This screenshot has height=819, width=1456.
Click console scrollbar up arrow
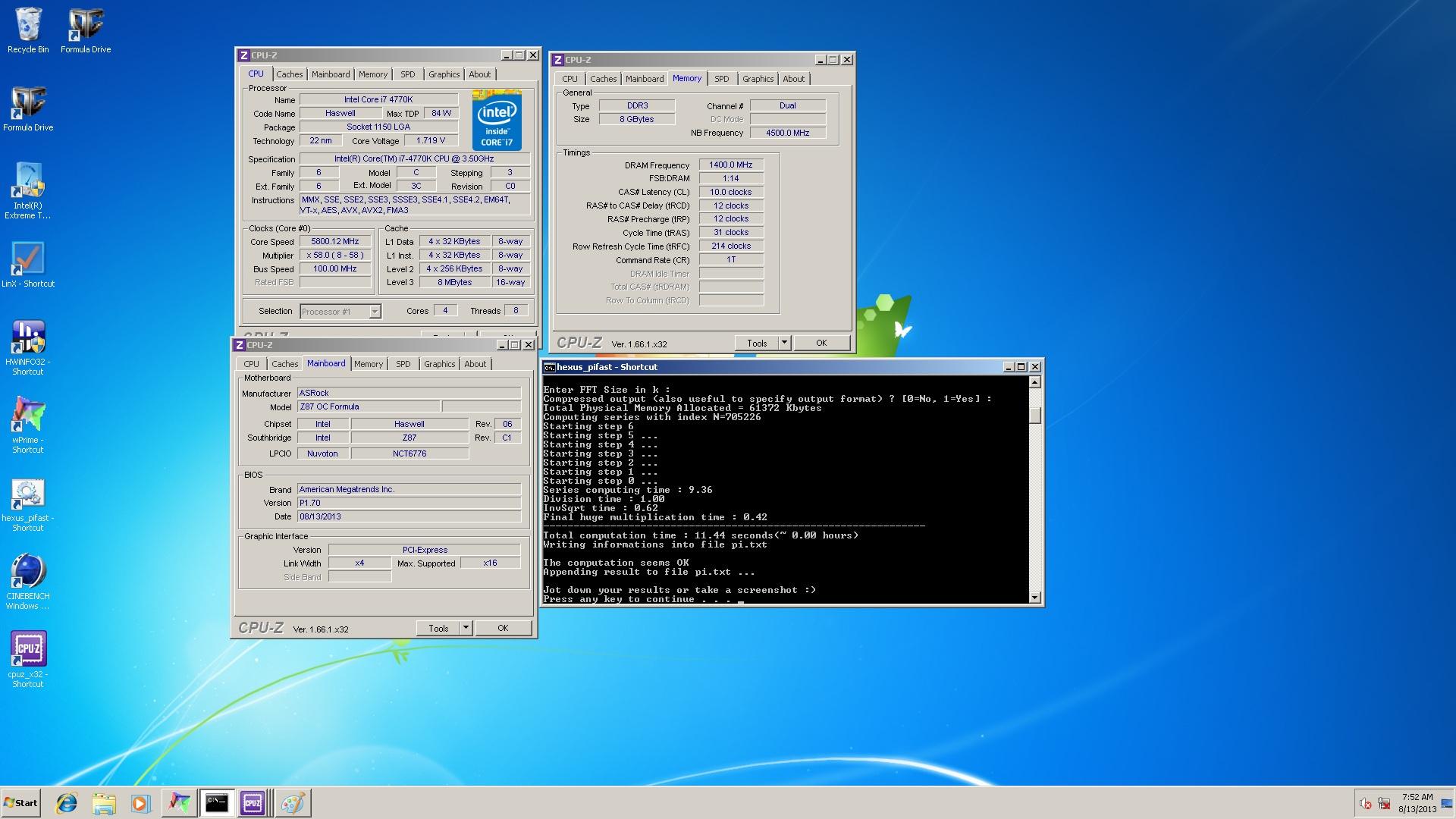coord(1035,382)
